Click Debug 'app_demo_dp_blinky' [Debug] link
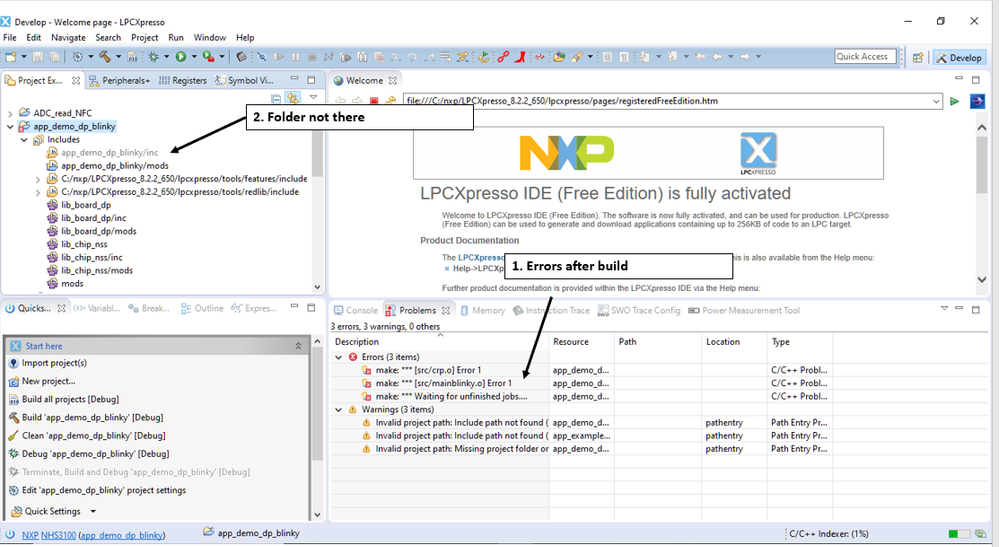 pos(96,454)
